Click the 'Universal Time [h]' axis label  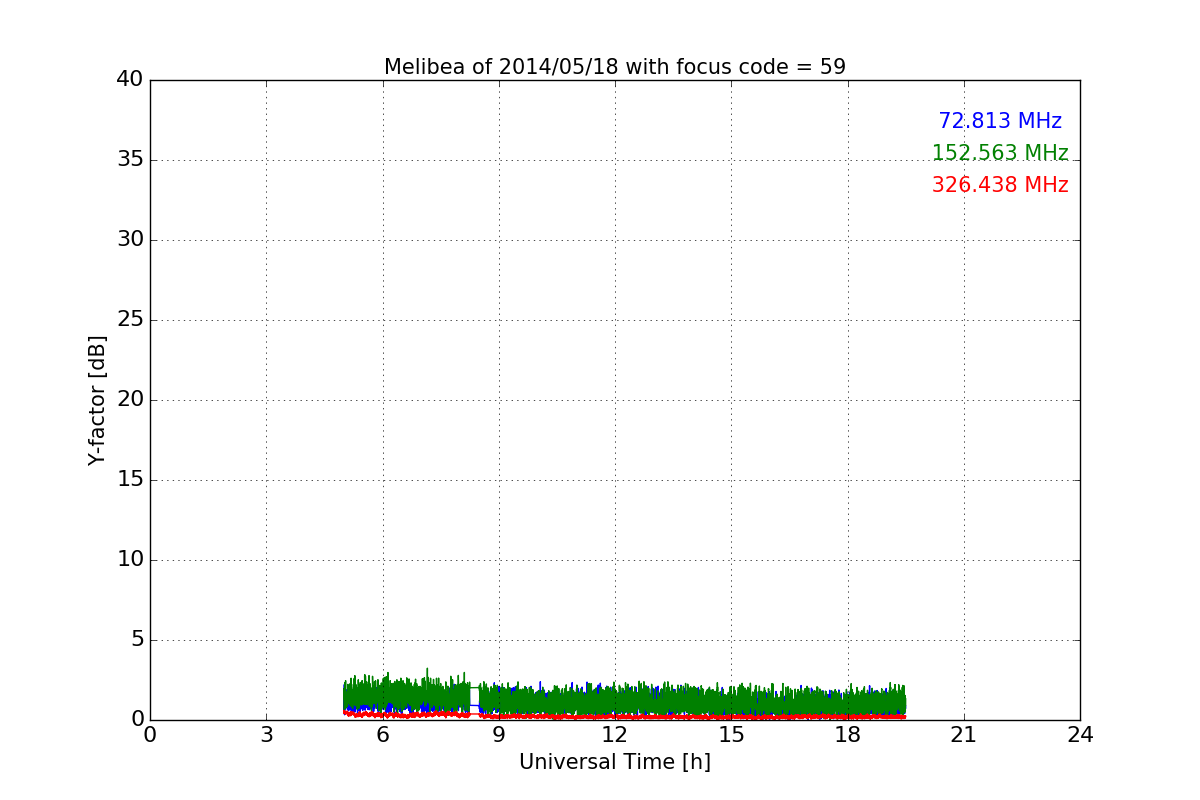click(615, 762)
